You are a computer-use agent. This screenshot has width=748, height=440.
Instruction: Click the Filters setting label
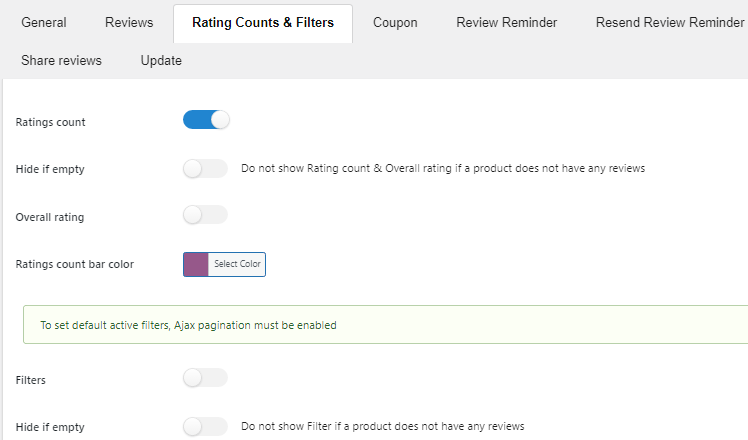tap(31, 380)
